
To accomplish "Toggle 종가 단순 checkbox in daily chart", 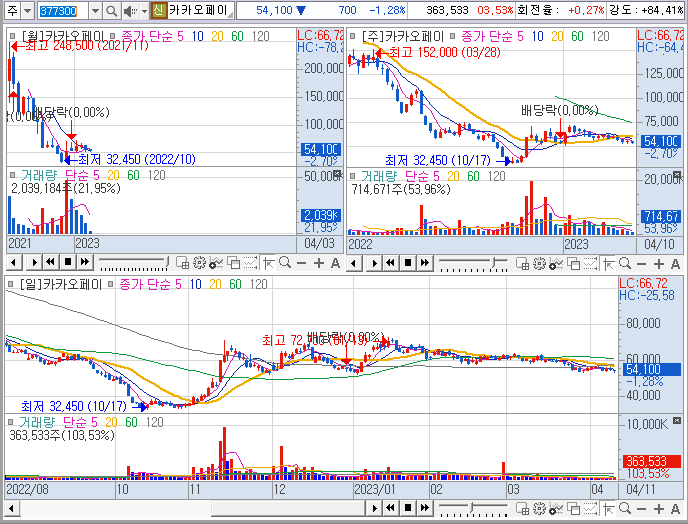I will [x=111, y=284].
